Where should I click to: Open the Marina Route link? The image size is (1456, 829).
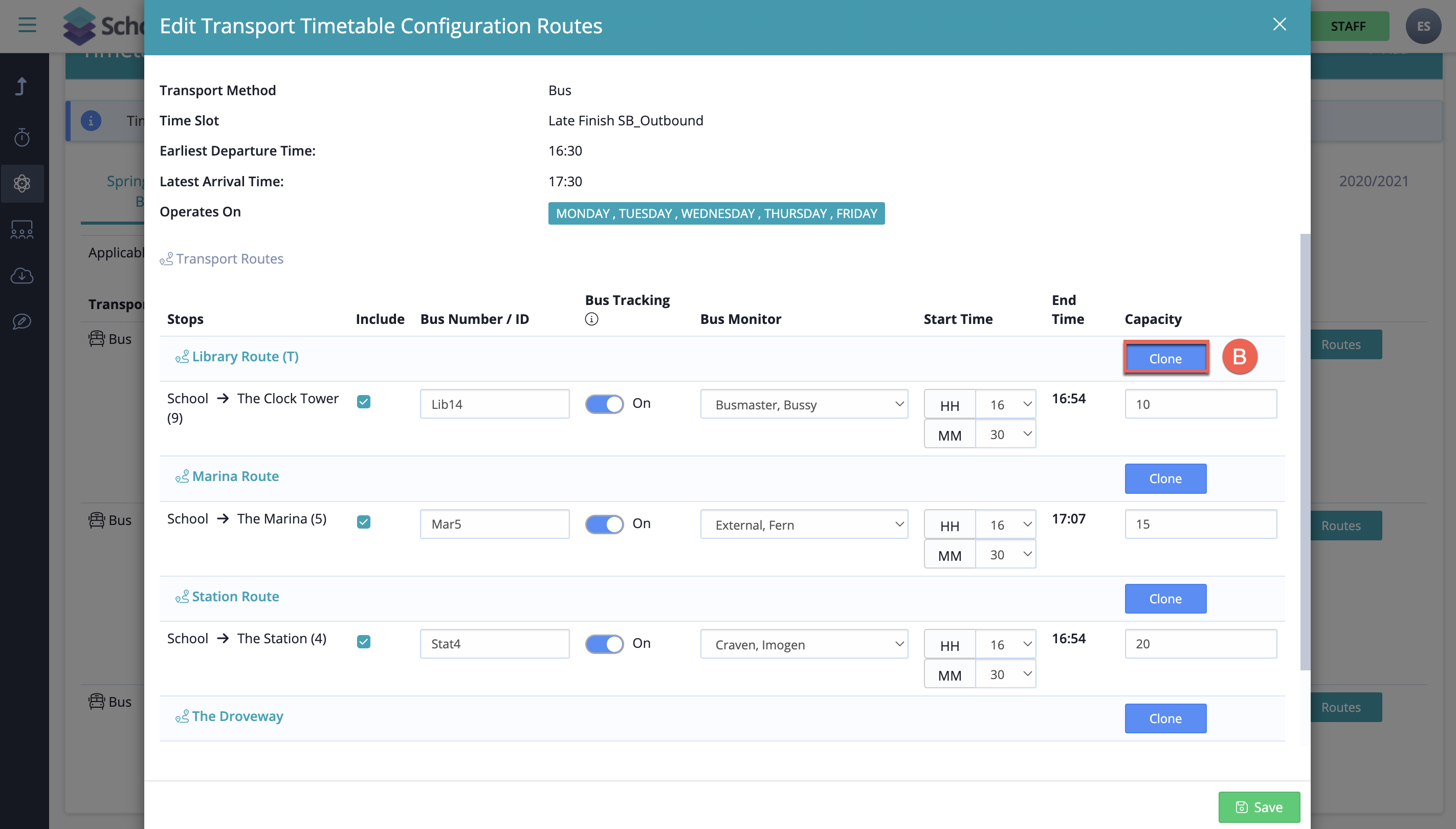(236, 476)
